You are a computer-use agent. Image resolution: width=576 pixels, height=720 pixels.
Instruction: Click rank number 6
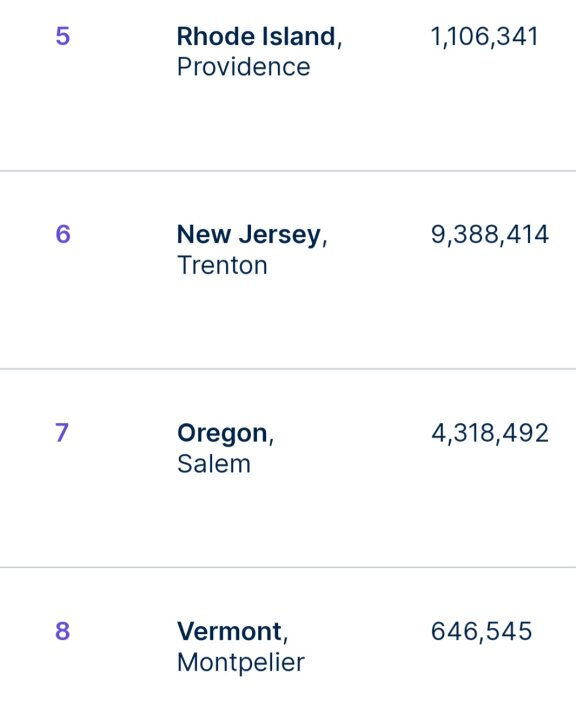[x=63, y=234]
